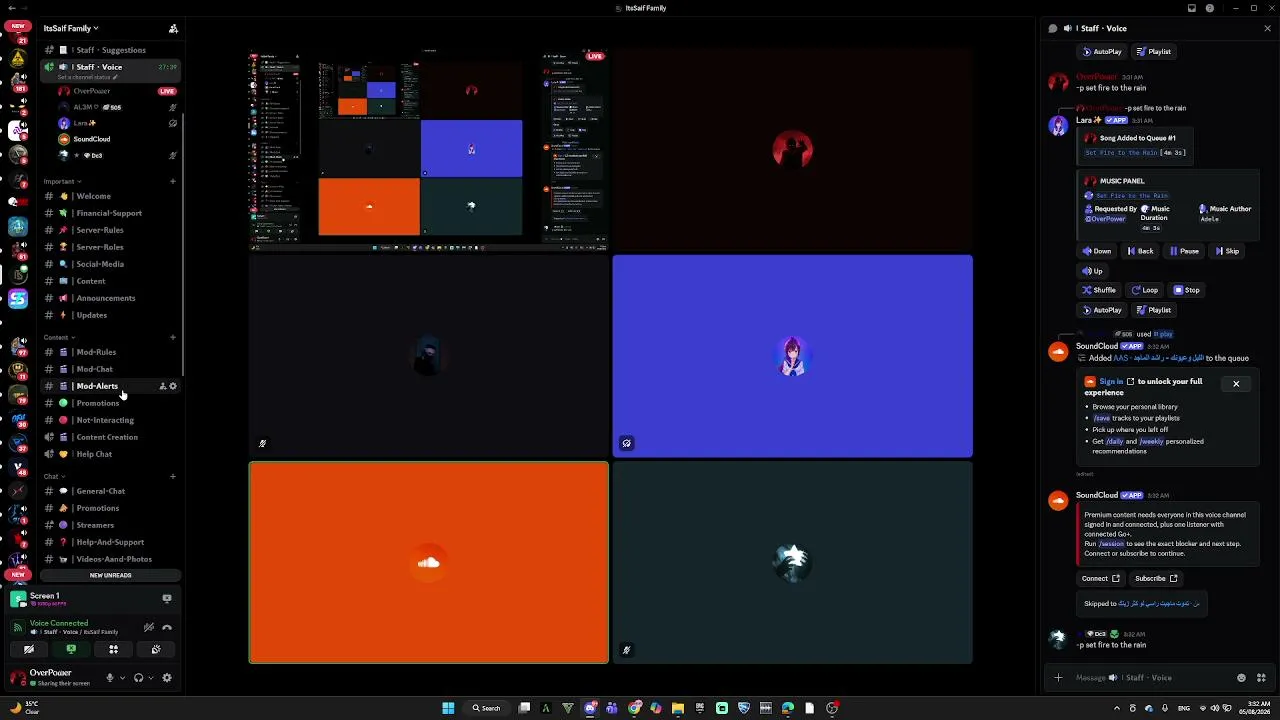Add a channel to the Content category

(x=173, y=337)
